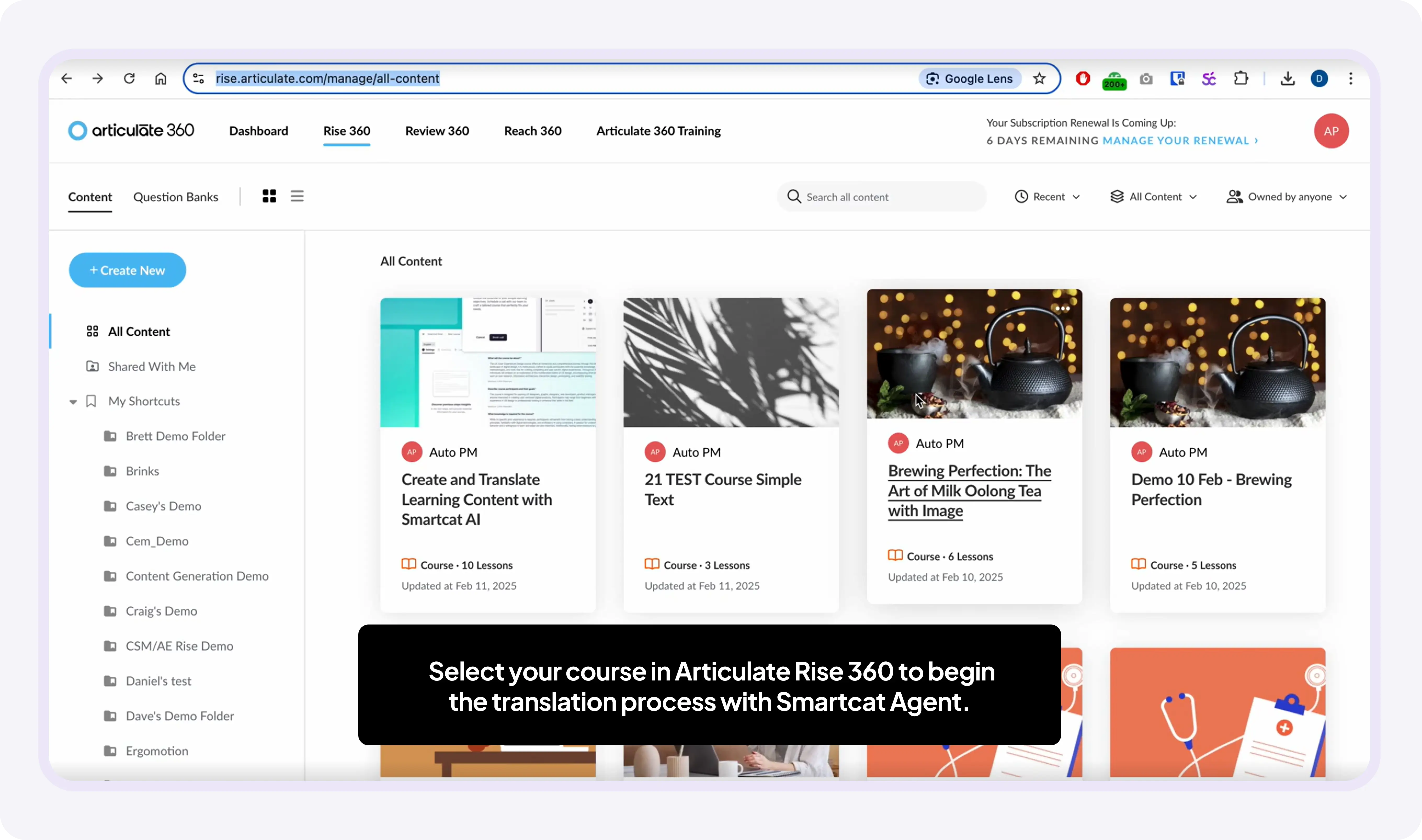Open the browser extensions puzzle icon
Screen dimensions: 1422x840
tap(1241, 78)
